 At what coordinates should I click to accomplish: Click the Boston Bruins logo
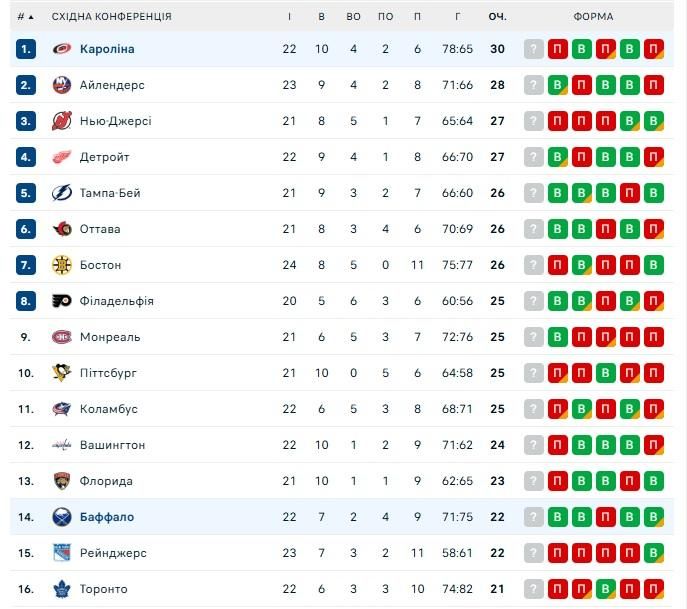pyautogui.click(x=62, y=265)
